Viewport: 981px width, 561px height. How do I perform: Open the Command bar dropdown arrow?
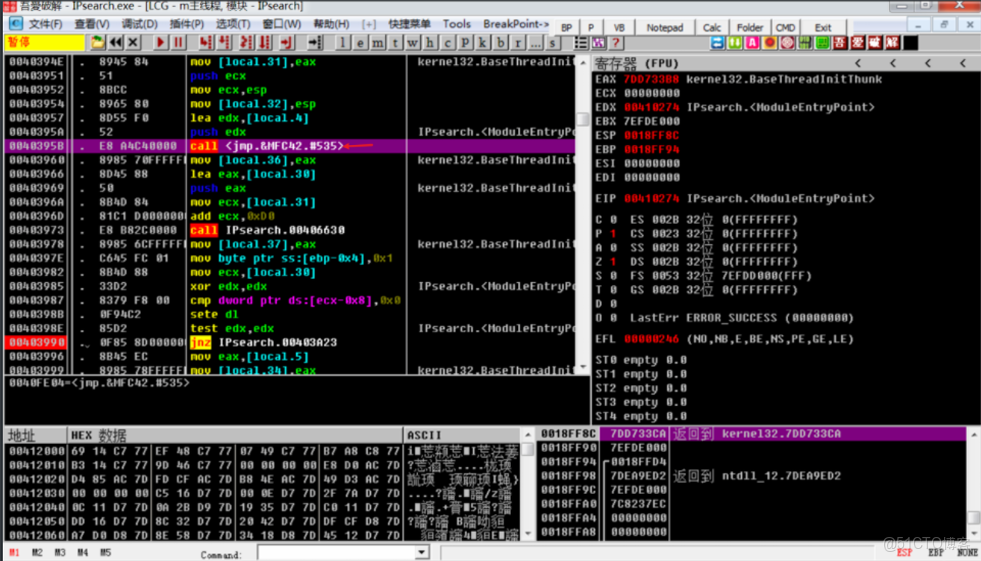[x=421, y=552]
